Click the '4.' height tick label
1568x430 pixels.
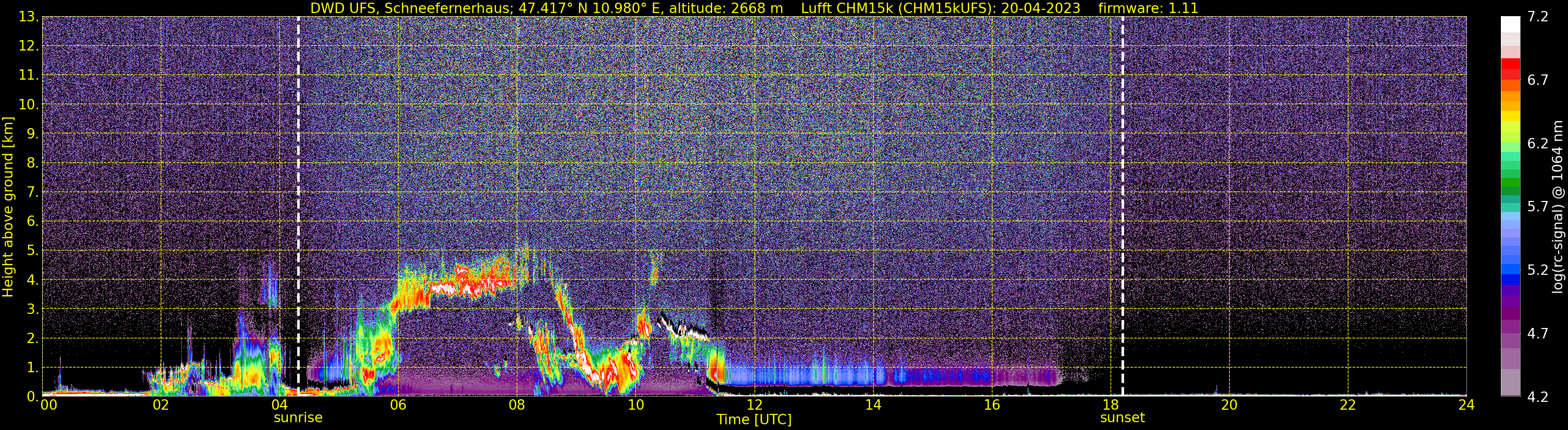click(32, 280)
